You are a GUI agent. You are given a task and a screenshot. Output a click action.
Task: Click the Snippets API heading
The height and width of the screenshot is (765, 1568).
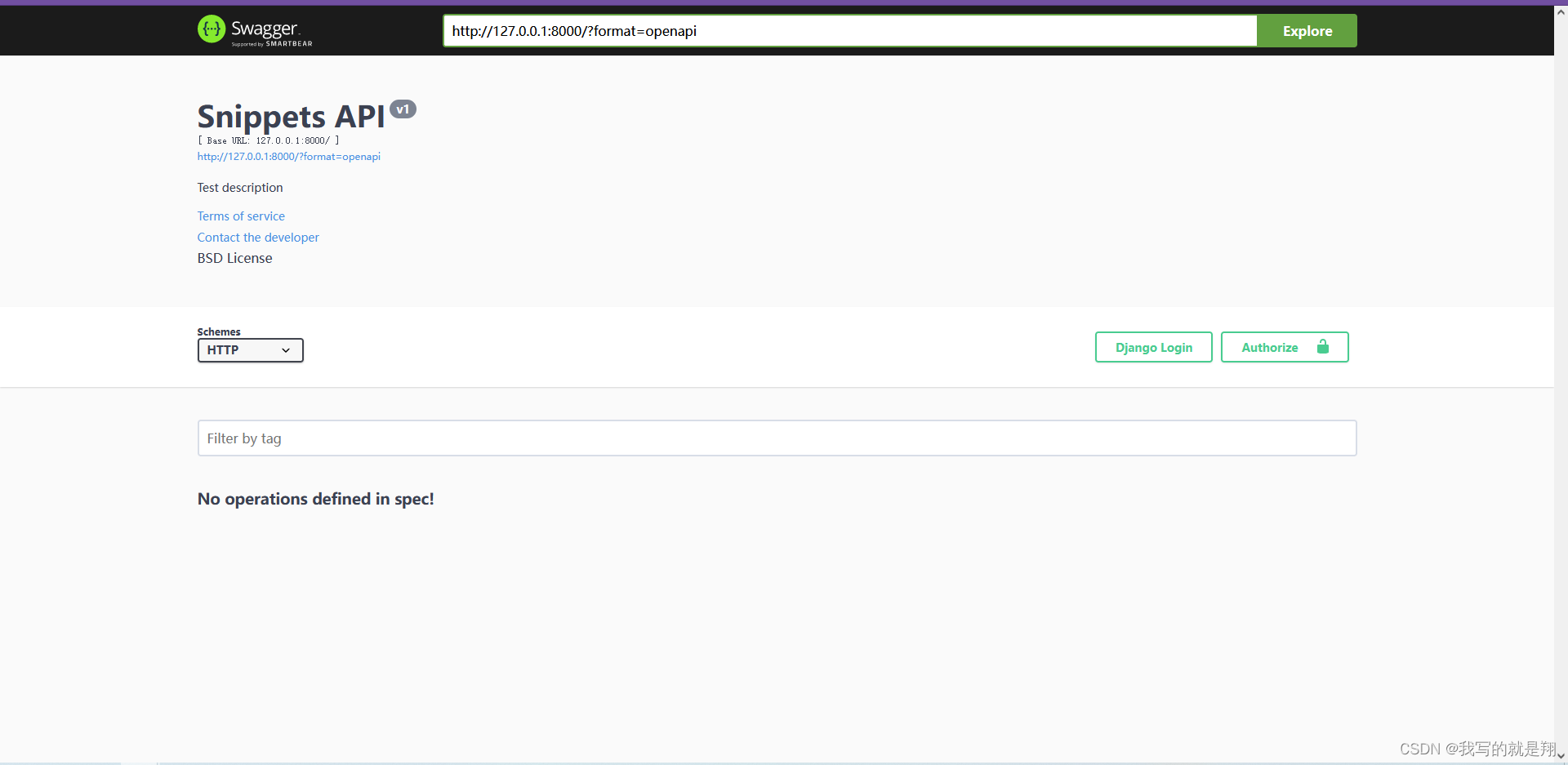click(290, 116)
